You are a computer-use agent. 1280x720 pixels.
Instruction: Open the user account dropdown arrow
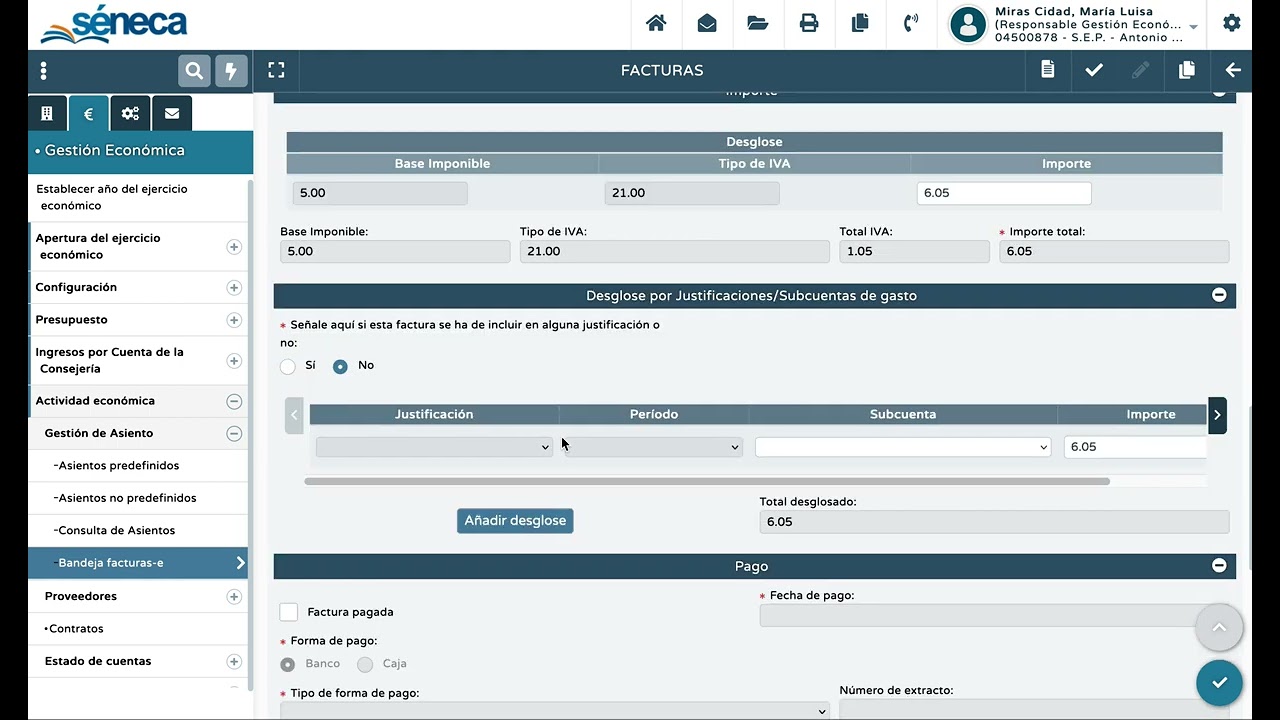(x=1193, y=27)
